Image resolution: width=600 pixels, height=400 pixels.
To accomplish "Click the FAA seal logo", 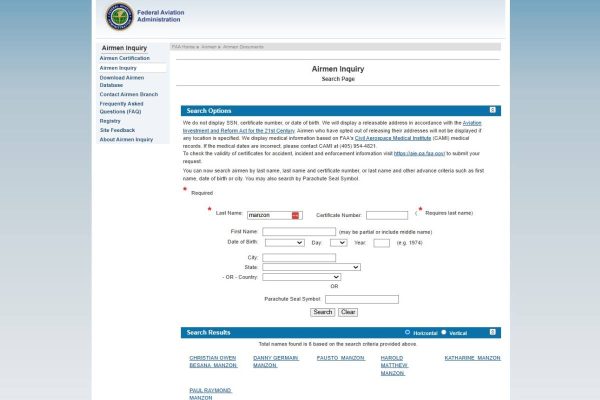I will (119, 16).
